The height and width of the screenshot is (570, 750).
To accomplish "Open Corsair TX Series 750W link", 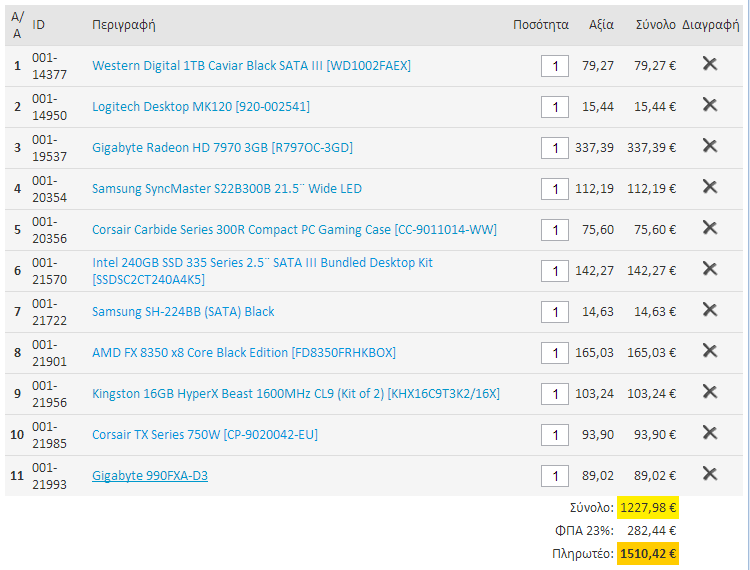I will click(x=205, y=435).
